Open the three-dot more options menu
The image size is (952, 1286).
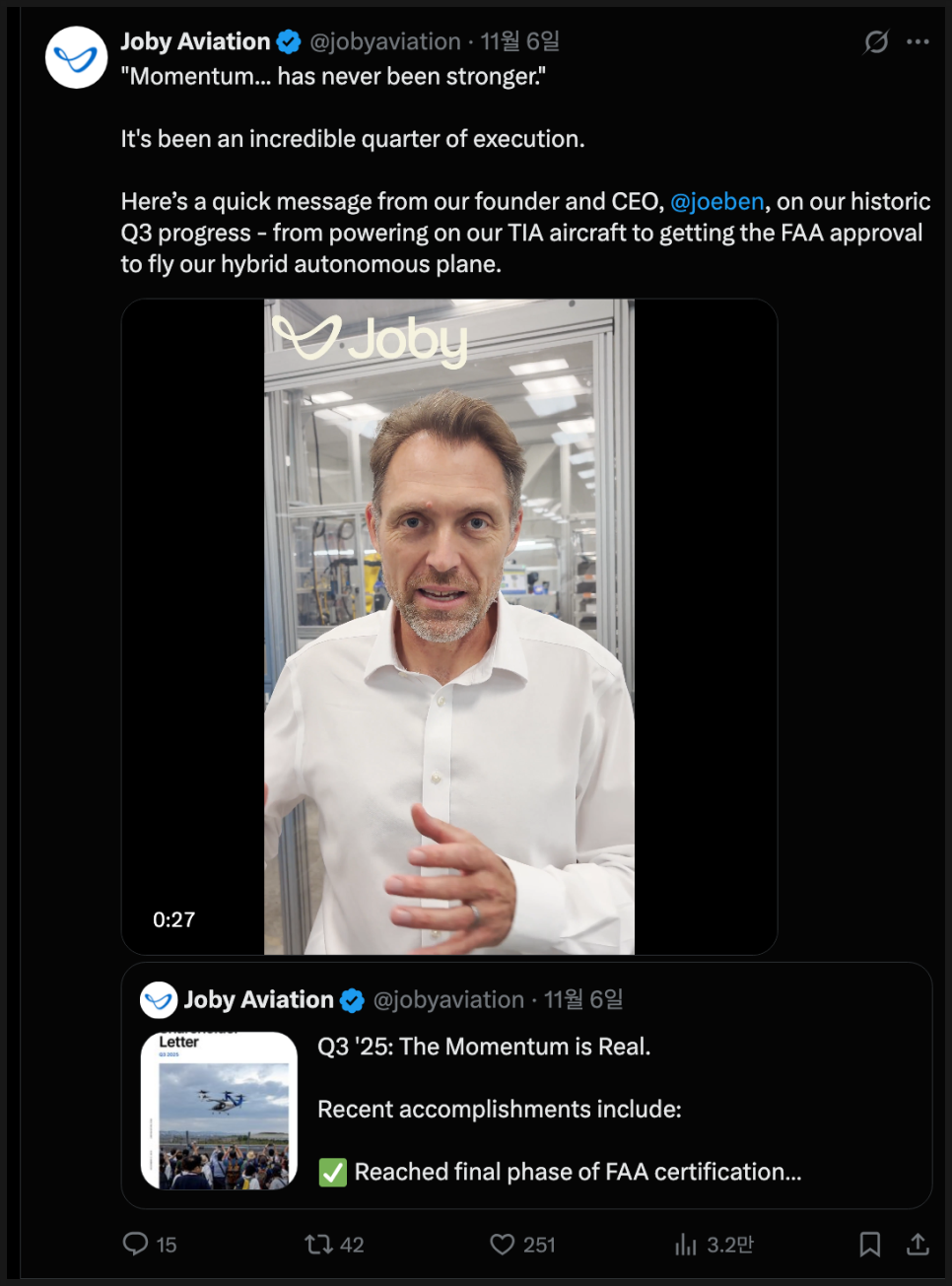[918, 41]
